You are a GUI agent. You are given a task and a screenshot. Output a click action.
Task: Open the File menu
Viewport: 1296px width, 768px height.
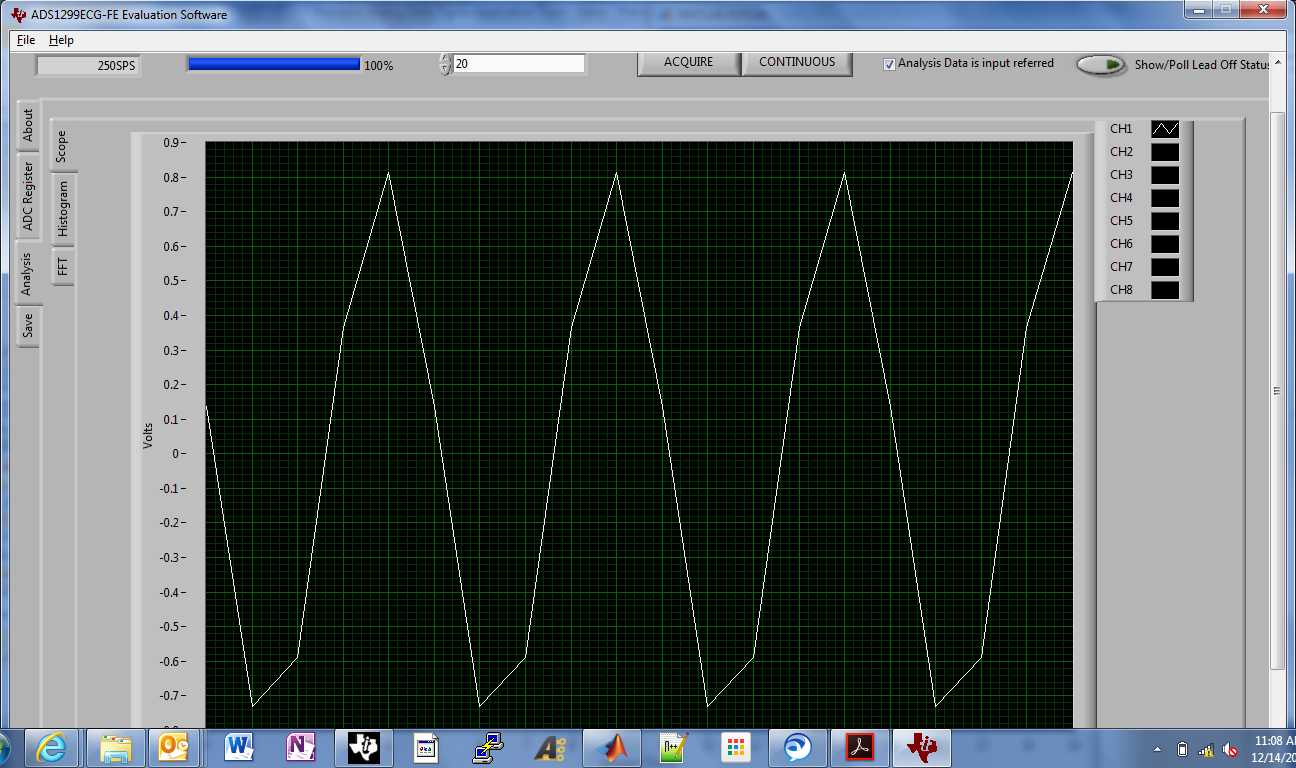(x=26, y=40)
